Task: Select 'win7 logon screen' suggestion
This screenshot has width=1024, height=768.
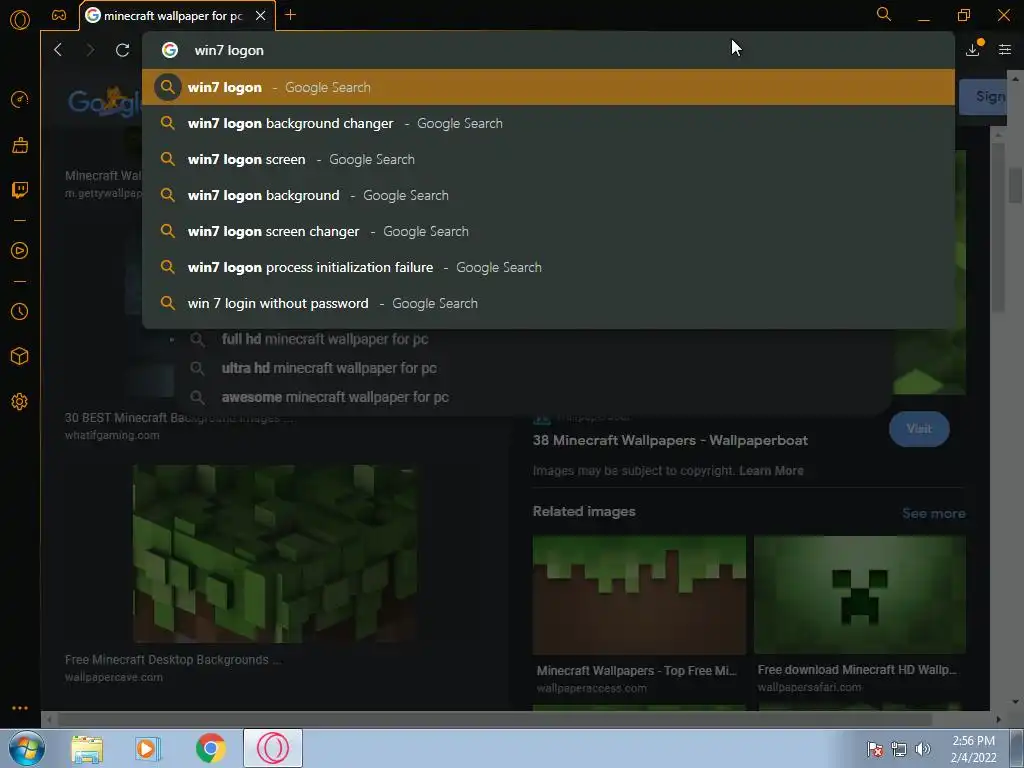Action: click(549, 159)
